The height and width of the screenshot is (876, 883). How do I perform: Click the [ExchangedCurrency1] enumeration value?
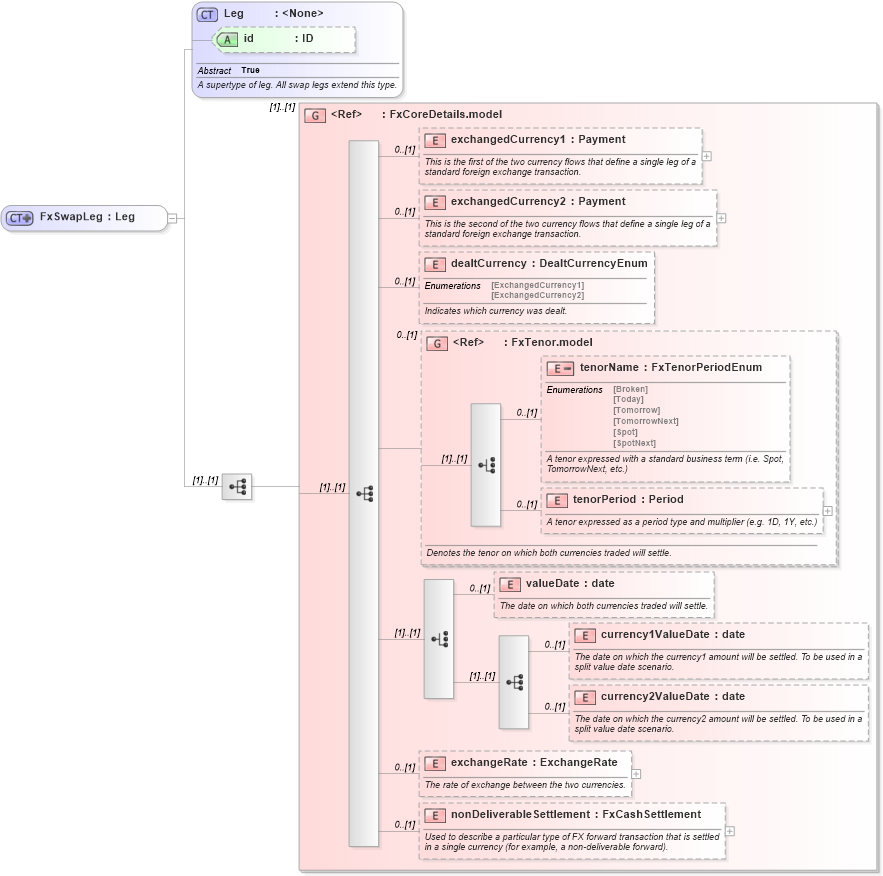[x=538, y=285]
